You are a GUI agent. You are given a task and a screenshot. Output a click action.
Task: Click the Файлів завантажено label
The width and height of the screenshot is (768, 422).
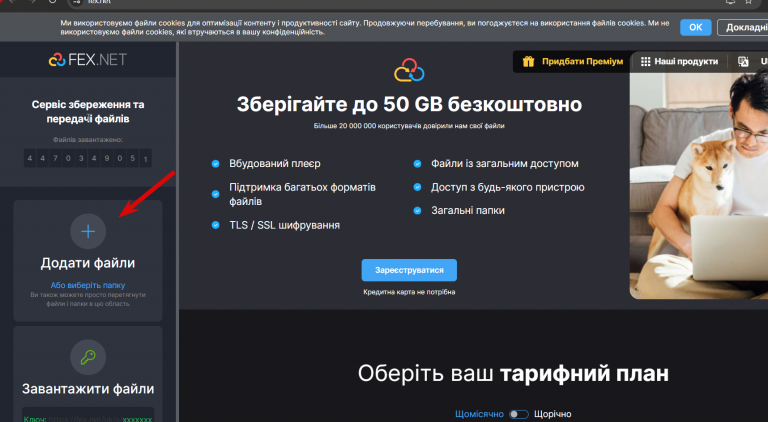88,140
